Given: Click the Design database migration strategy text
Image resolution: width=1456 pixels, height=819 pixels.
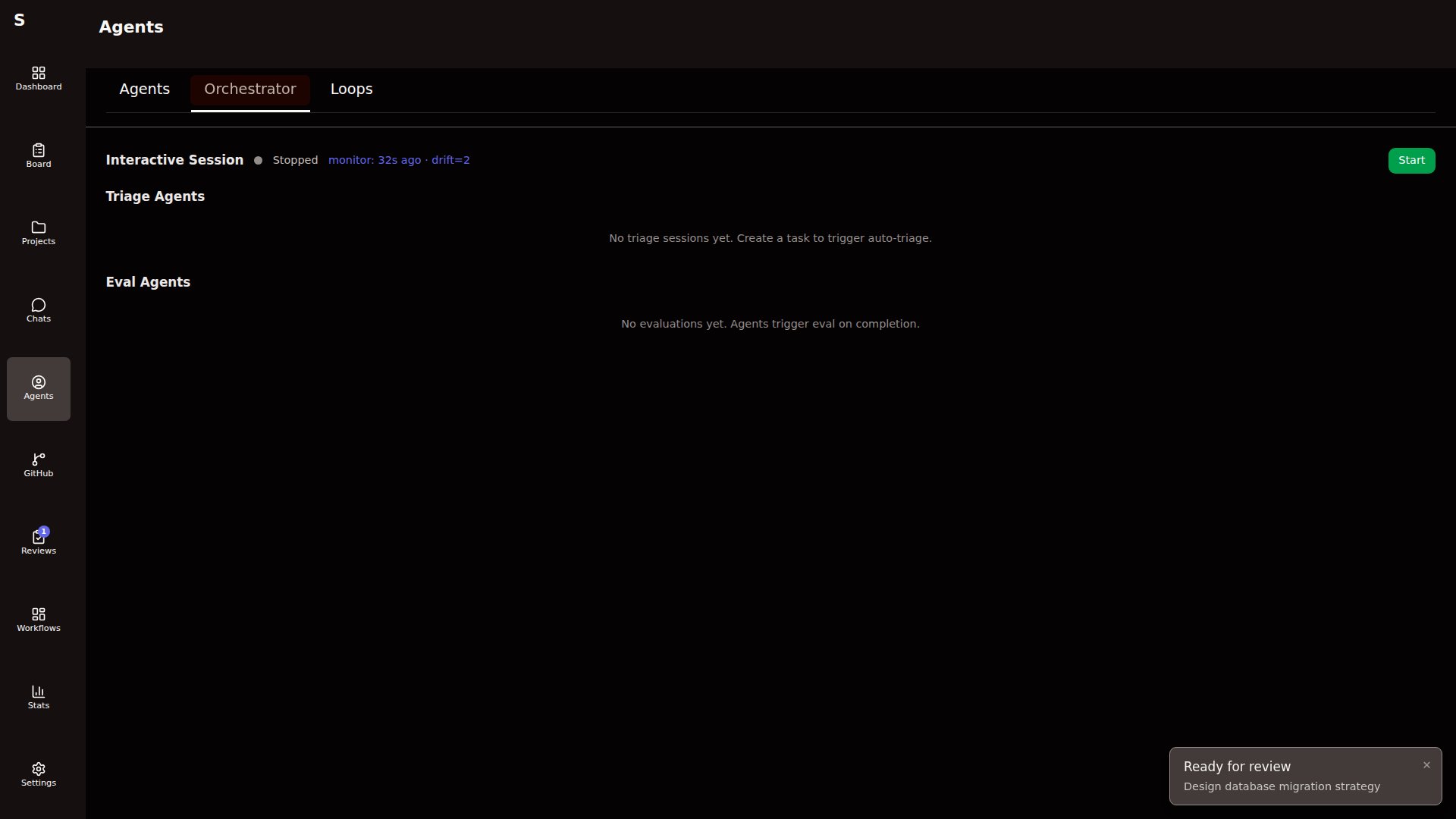Looking at the screenshot, I should [x=1282, y=786].
